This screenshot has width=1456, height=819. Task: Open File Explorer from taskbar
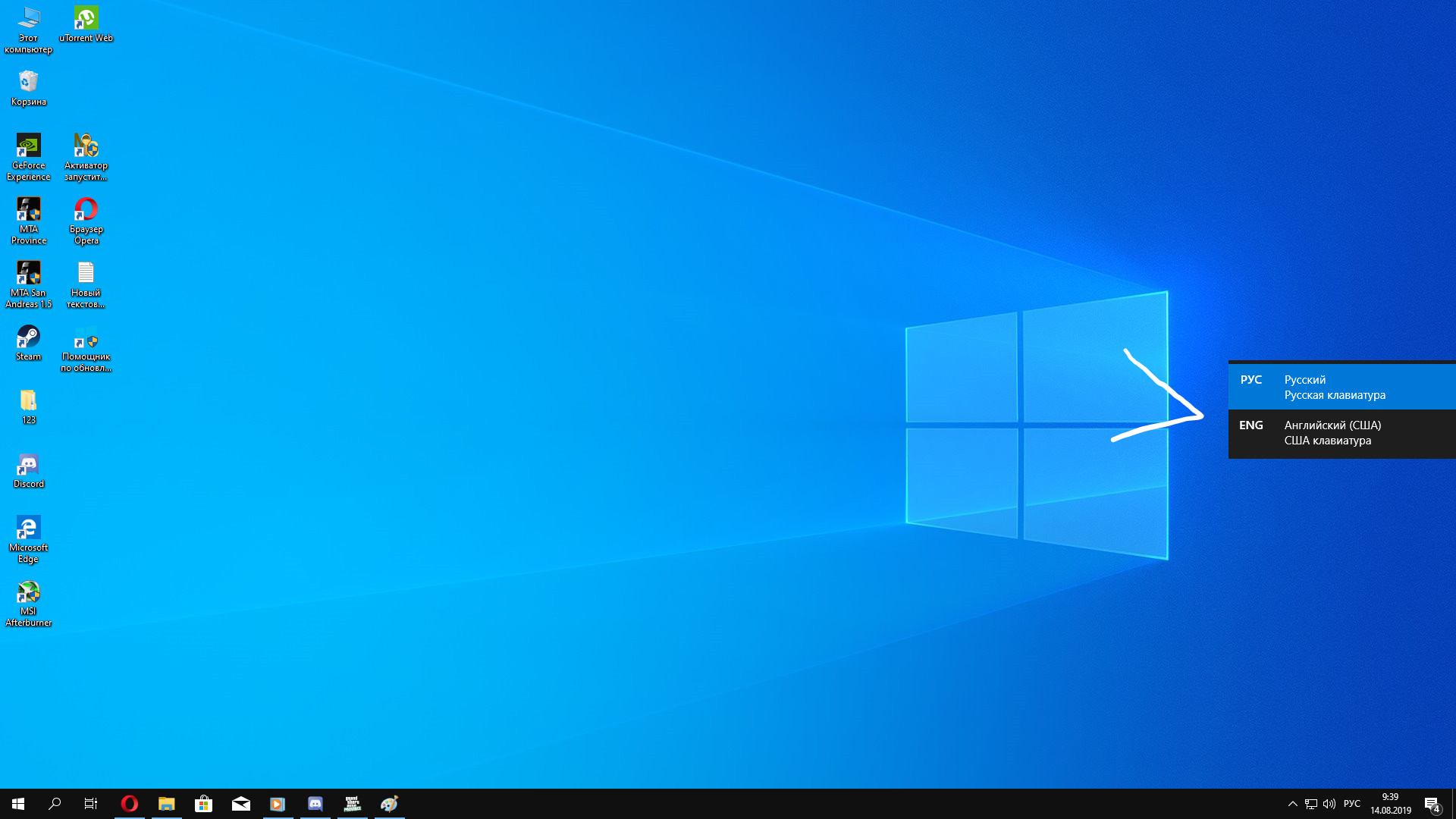tap(167, 803)
